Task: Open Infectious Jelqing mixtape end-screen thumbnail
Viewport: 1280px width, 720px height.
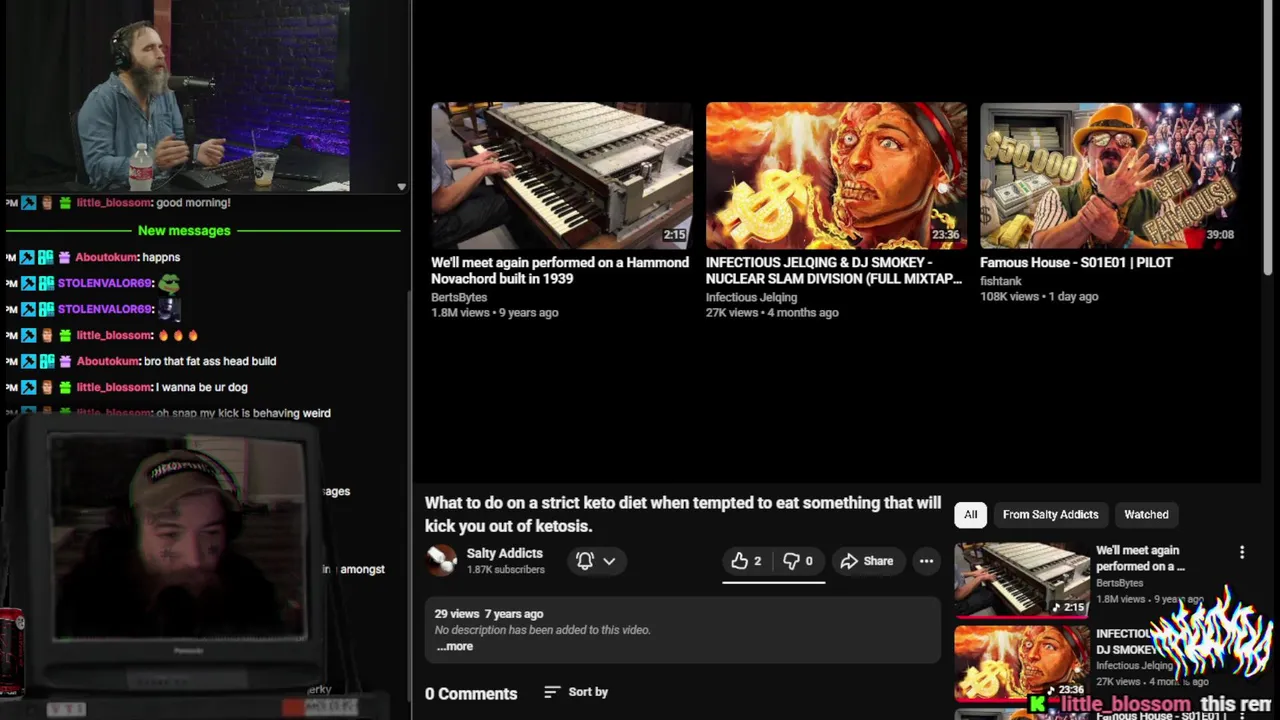Action: [x=836, y=175]
